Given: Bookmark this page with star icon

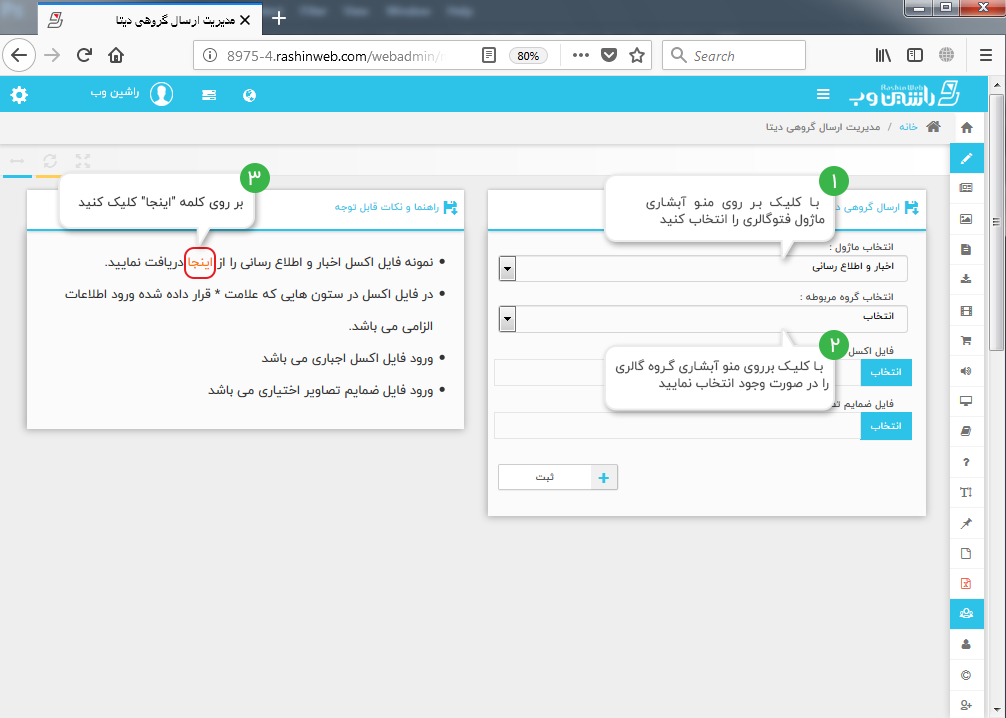Looking at the screenshot, I should pyautogui.click(x=637, y=55).
